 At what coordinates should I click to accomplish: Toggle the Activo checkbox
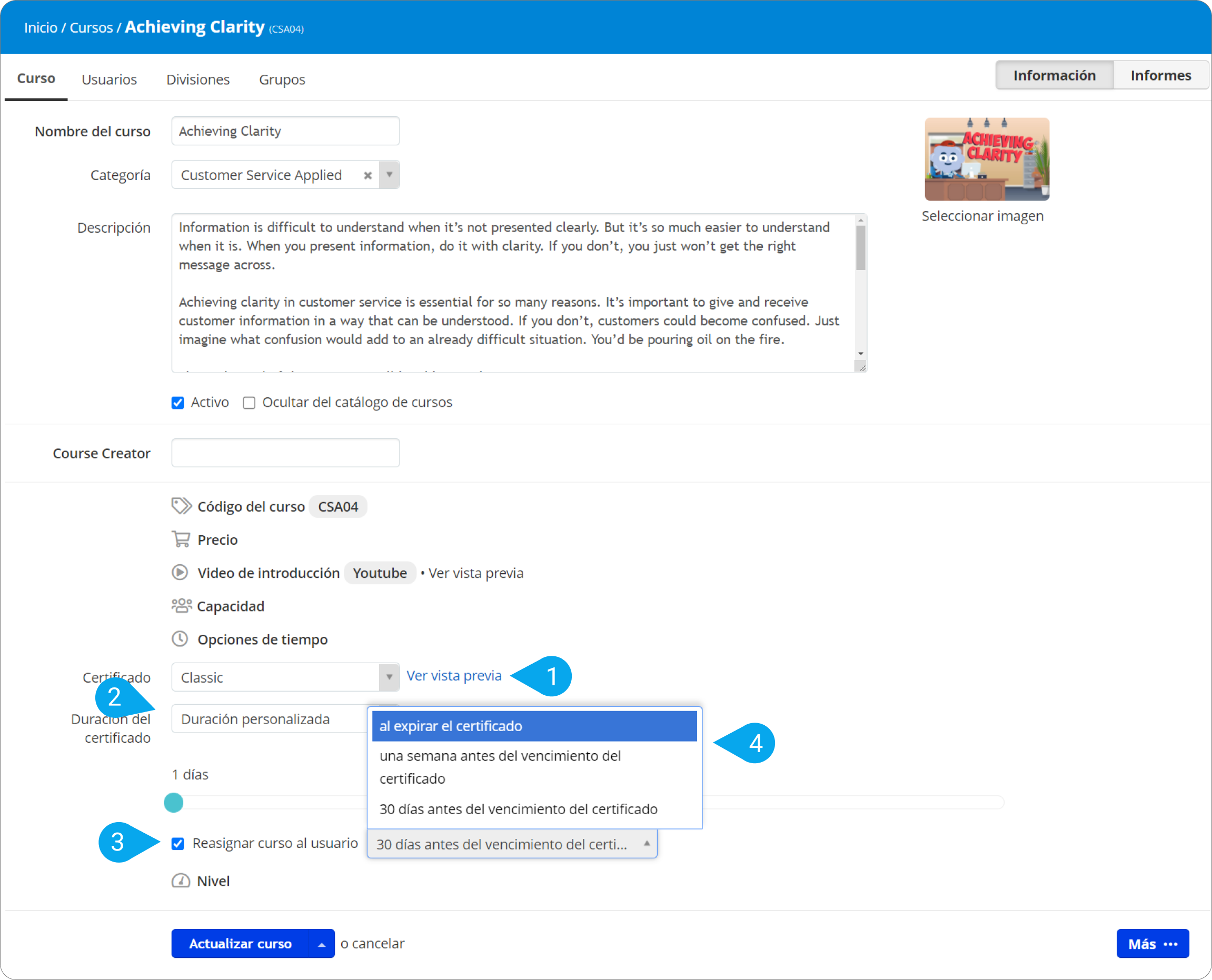pyautogui.click(x=178, y=403)
